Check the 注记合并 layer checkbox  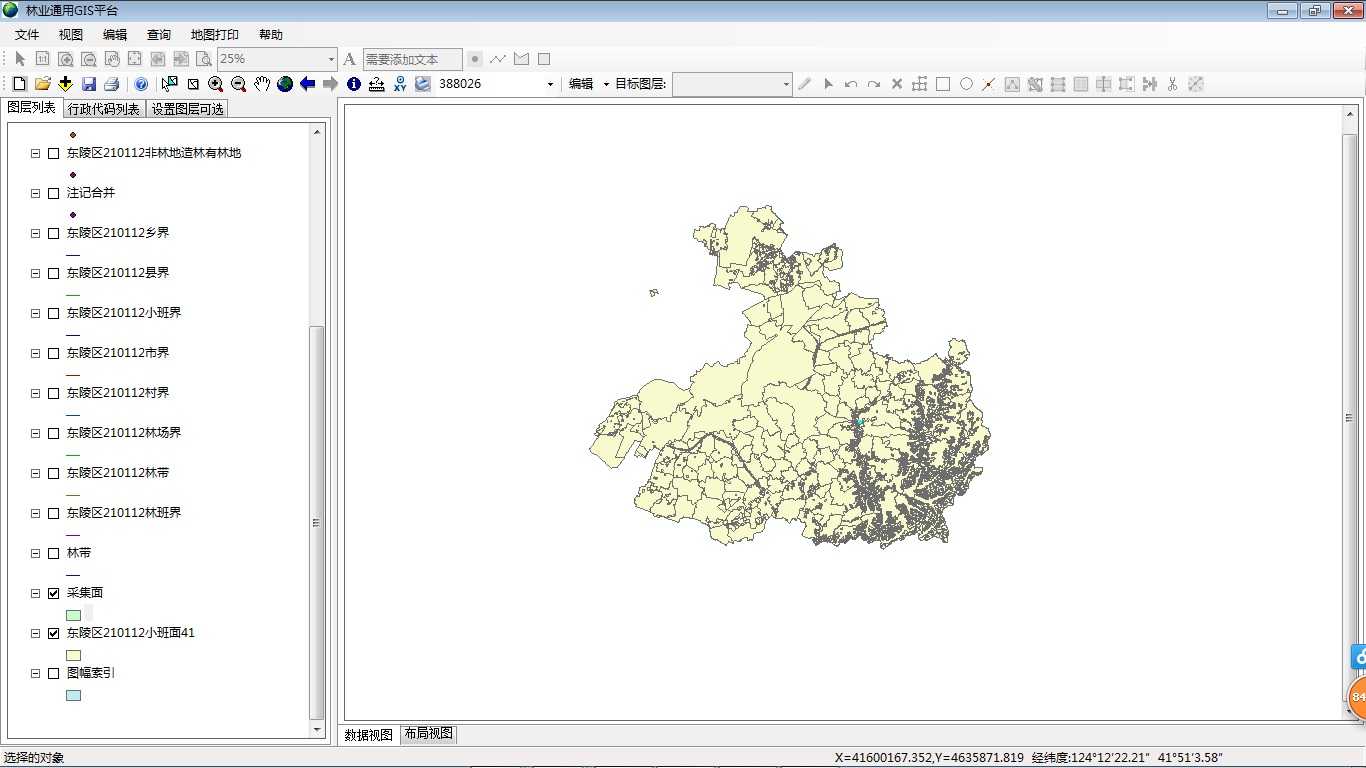pyautogui.click(x=54, y=193)
